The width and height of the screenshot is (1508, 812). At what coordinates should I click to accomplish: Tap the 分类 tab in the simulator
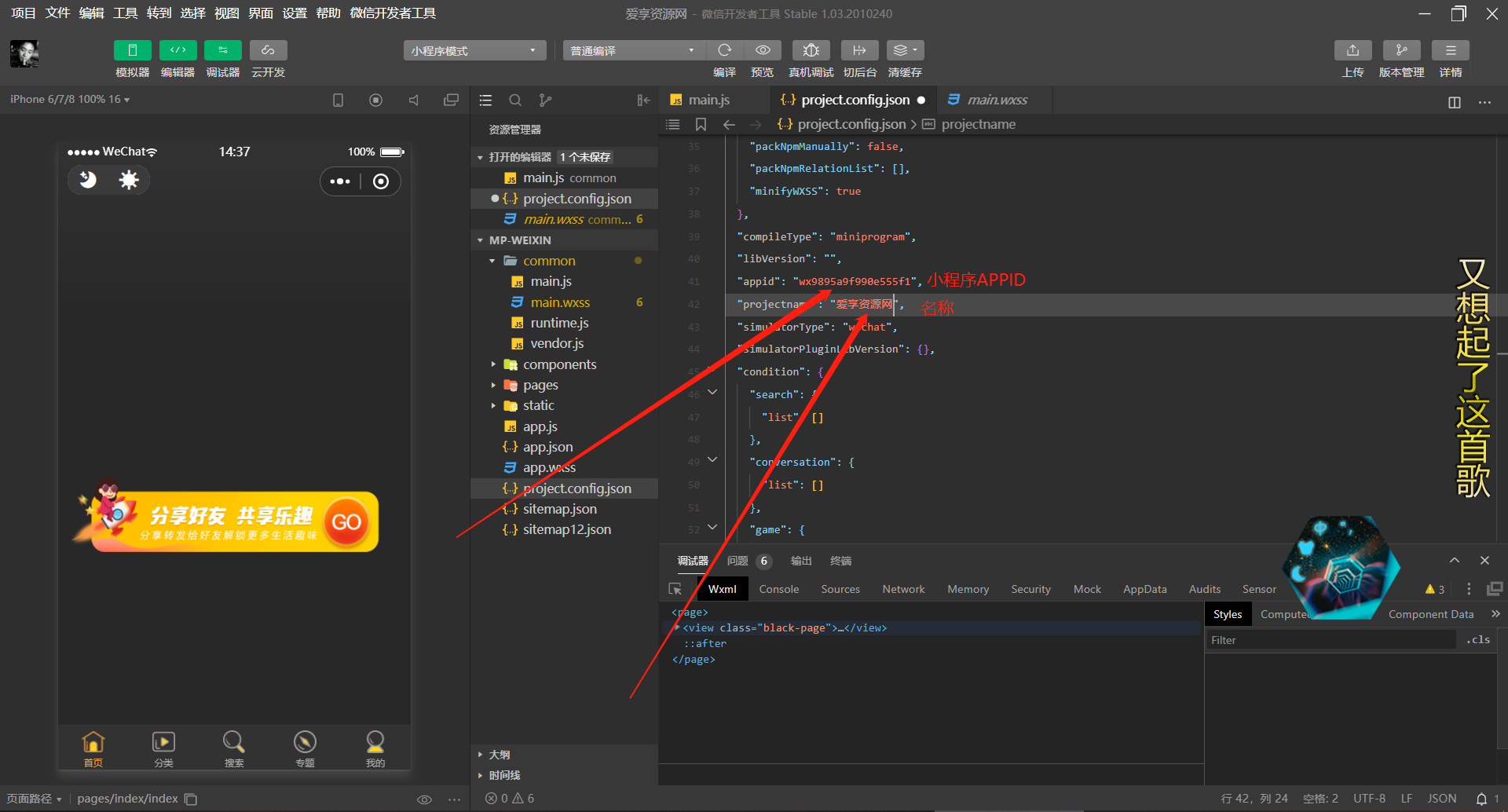tap(163, 748)
